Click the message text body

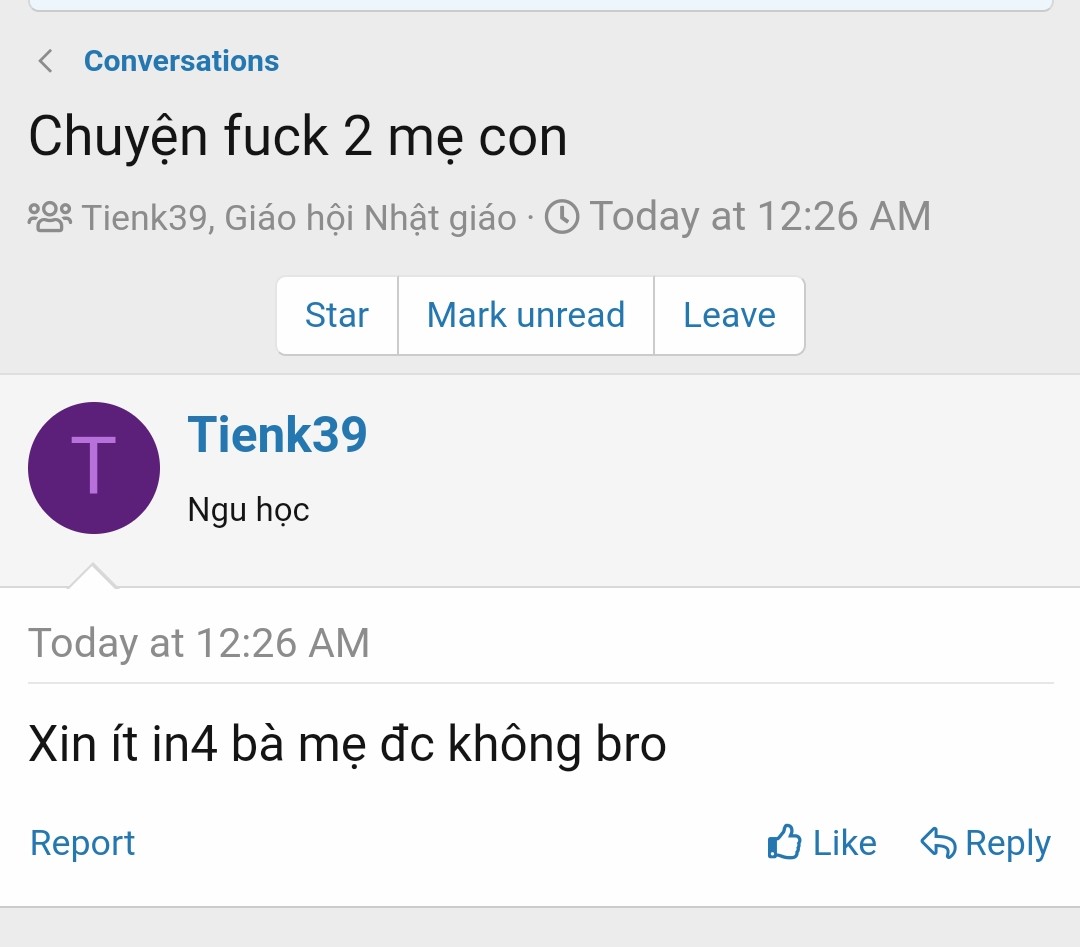click(x=347, y=744)
